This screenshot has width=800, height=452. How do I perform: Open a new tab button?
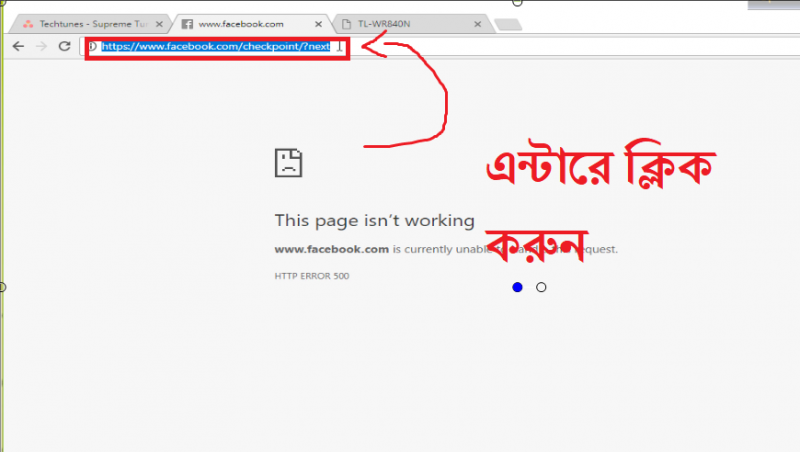coord(508,24)
